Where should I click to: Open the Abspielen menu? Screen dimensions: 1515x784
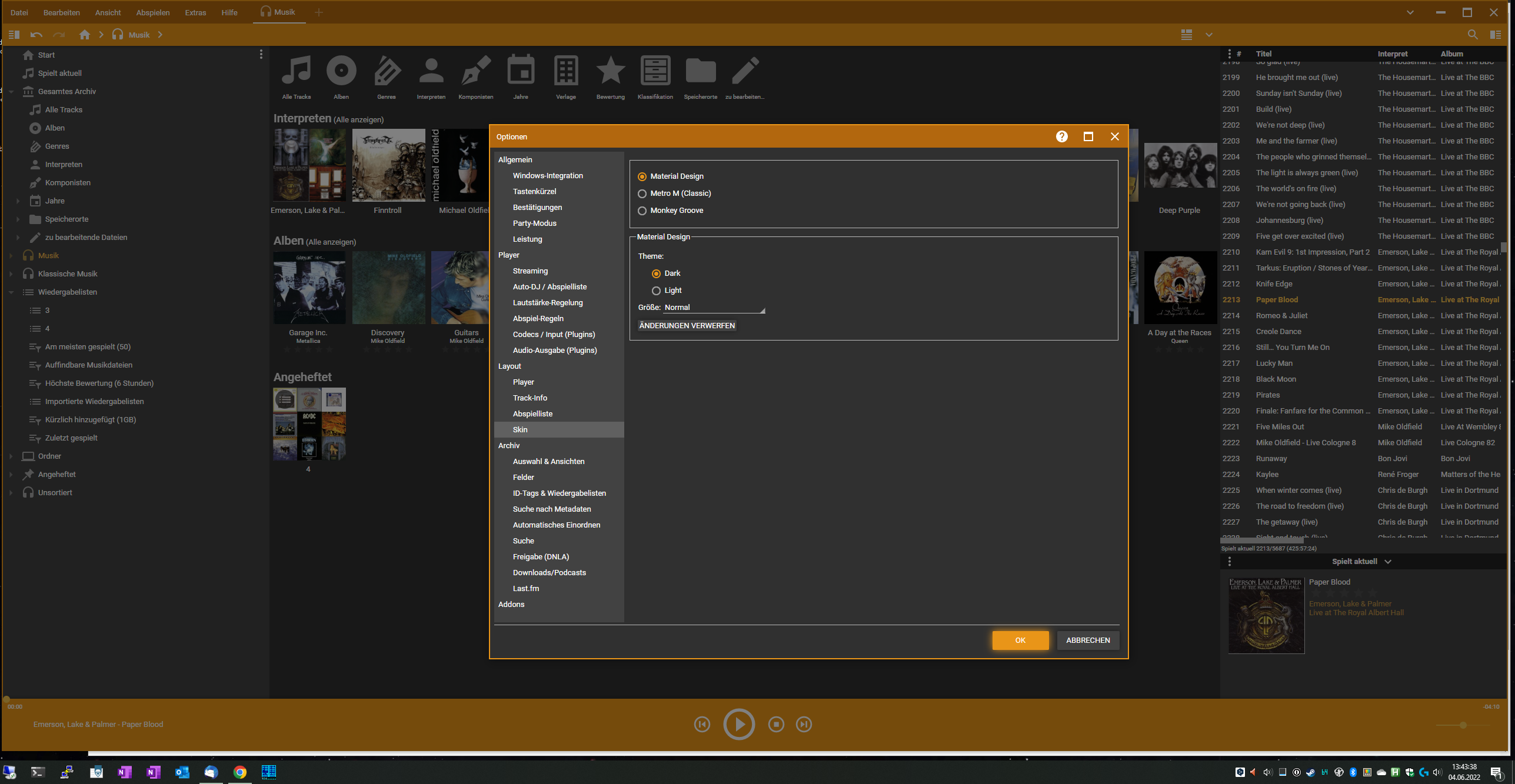coord(153,12)
